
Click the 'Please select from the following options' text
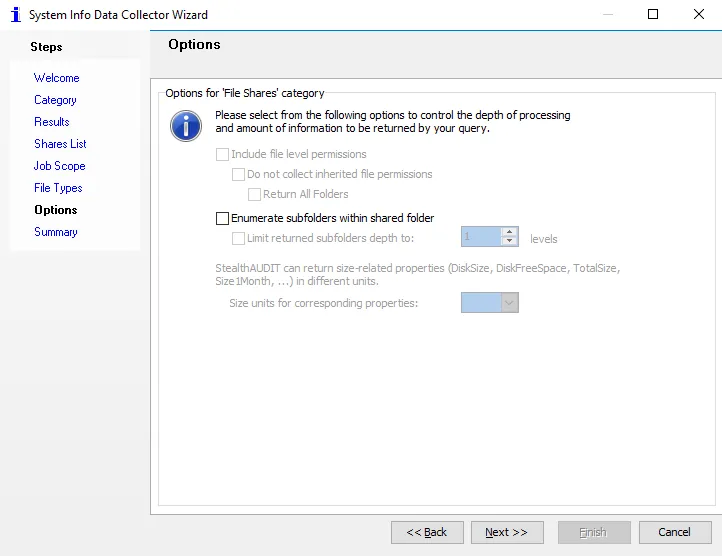pyautogui.click(x=393, y=122)
